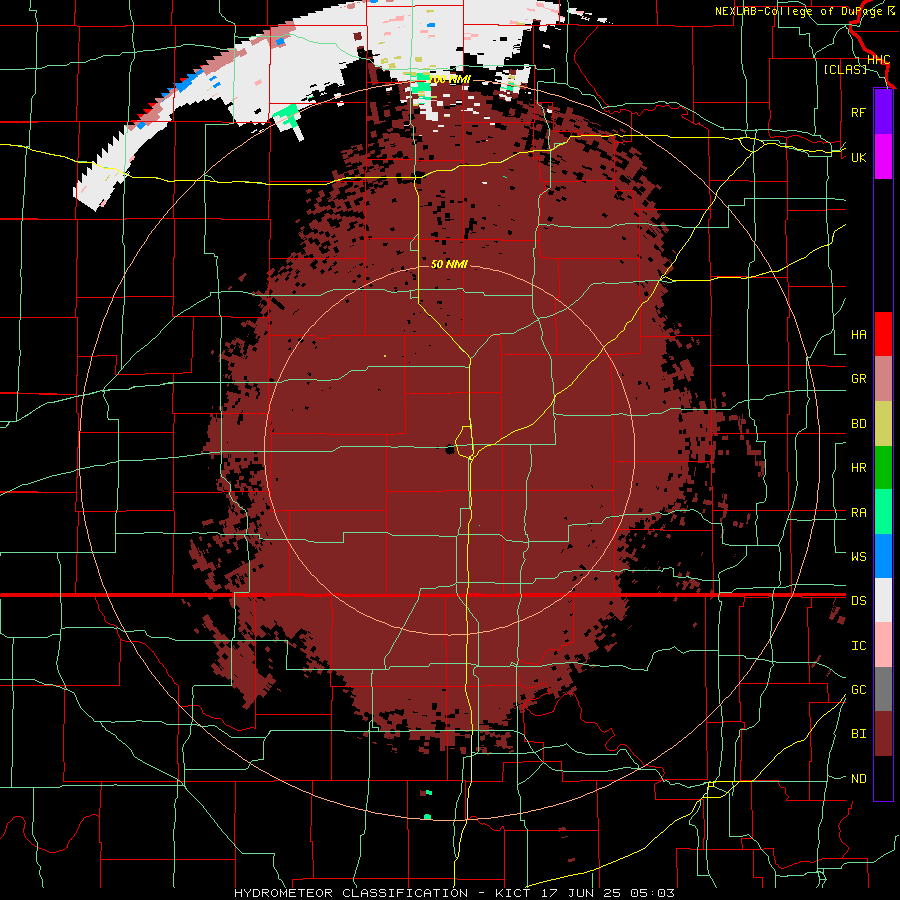Viewport: 900px width, 900px height.
Task: Click the RA legend label
Action: click(x=858, y=513)
